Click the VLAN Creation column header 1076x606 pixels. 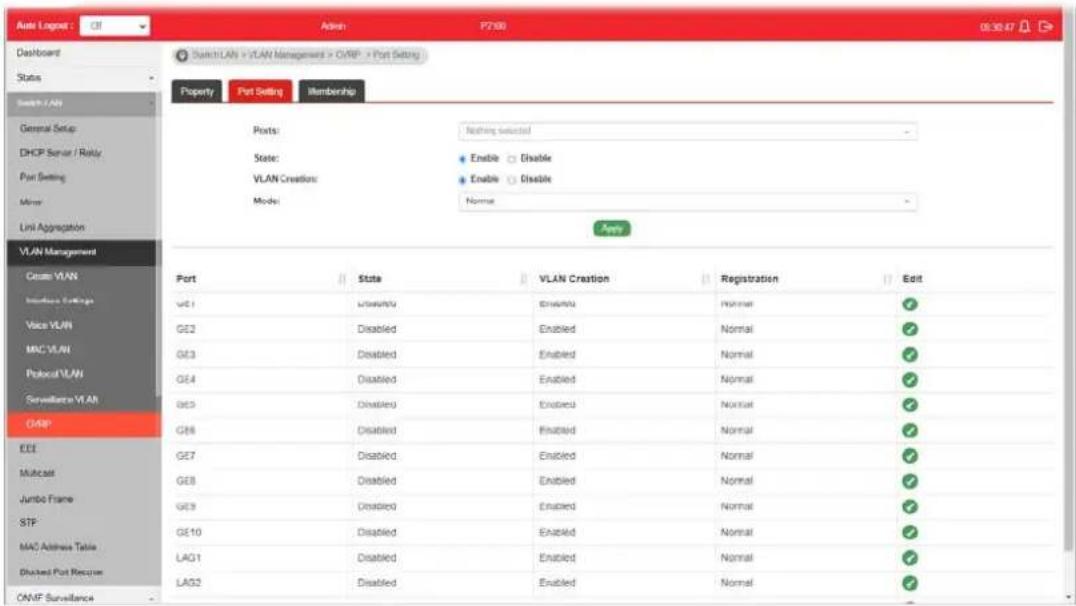[574, 279]
